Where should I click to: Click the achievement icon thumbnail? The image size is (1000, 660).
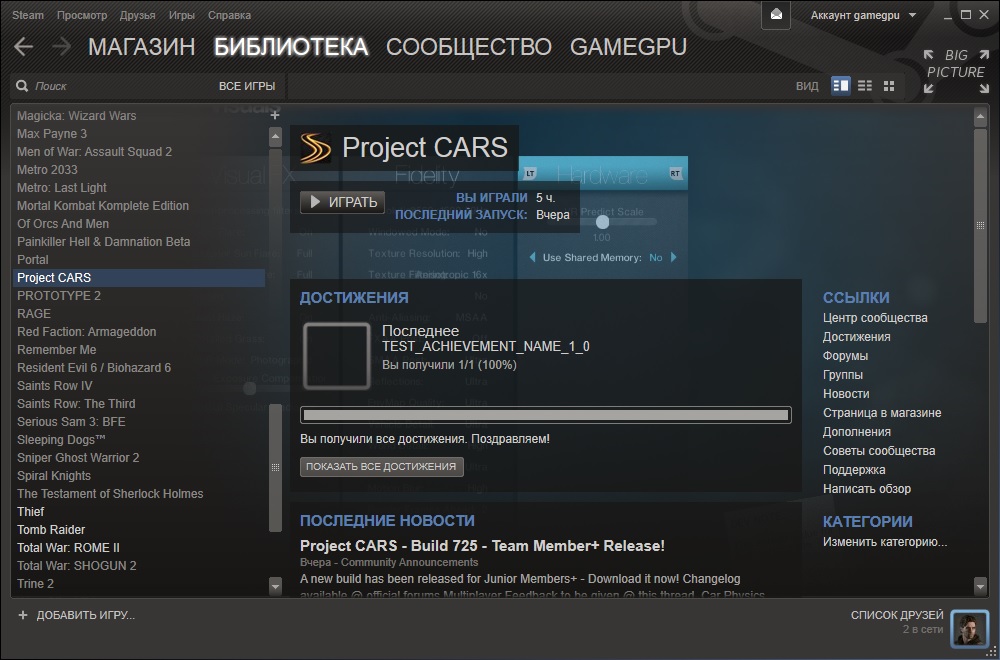pos(337,356)
